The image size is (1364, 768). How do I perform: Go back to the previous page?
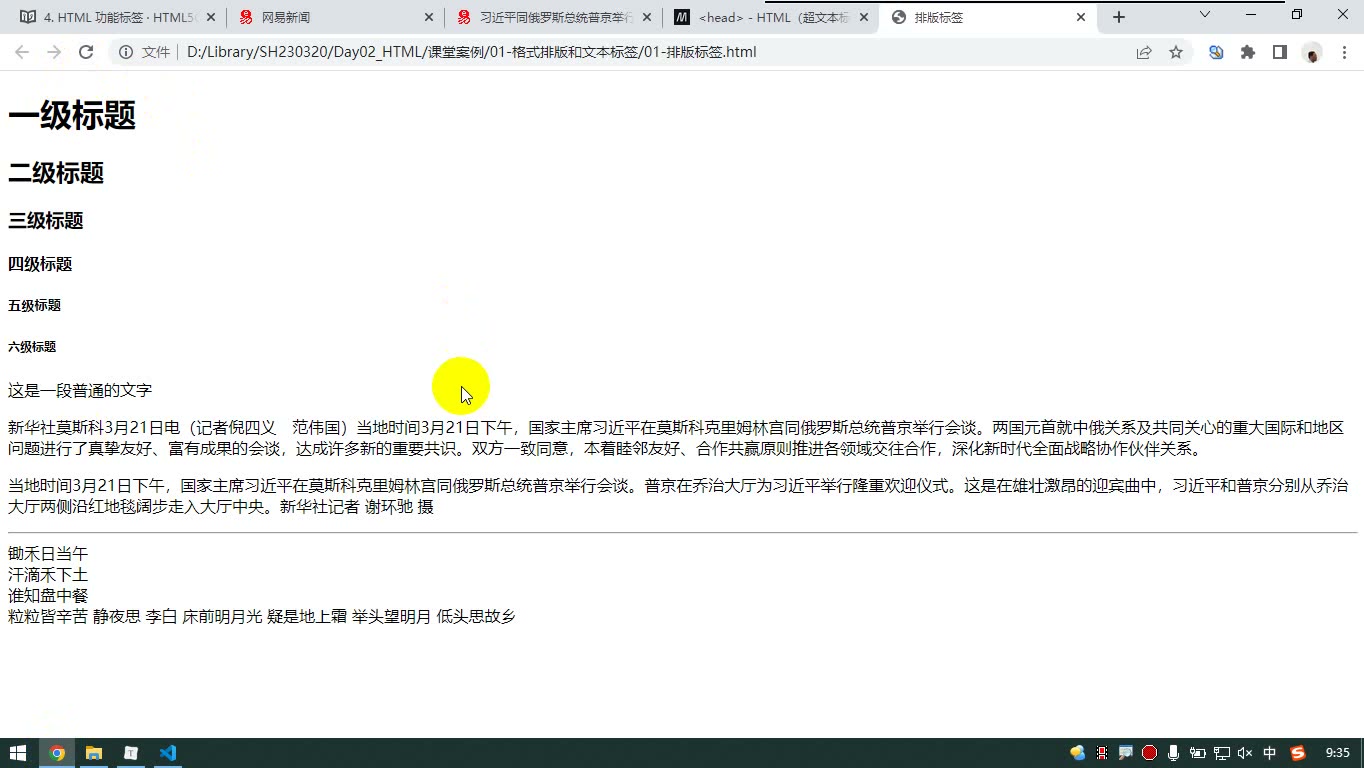pos(22,52)
